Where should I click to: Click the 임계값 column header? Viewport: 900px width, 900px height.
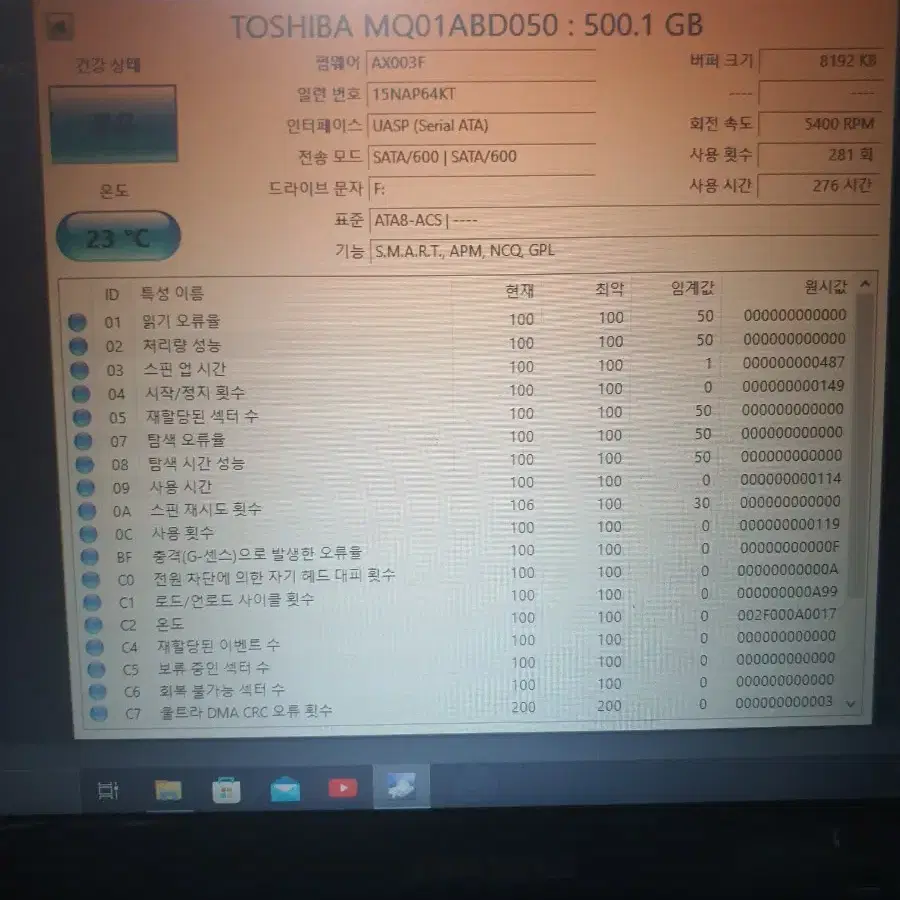[693, 288]
